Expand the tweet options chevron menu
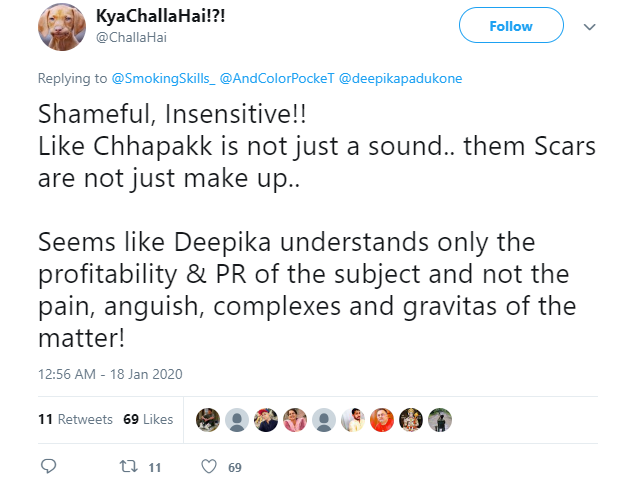 [x=589, y=27]
